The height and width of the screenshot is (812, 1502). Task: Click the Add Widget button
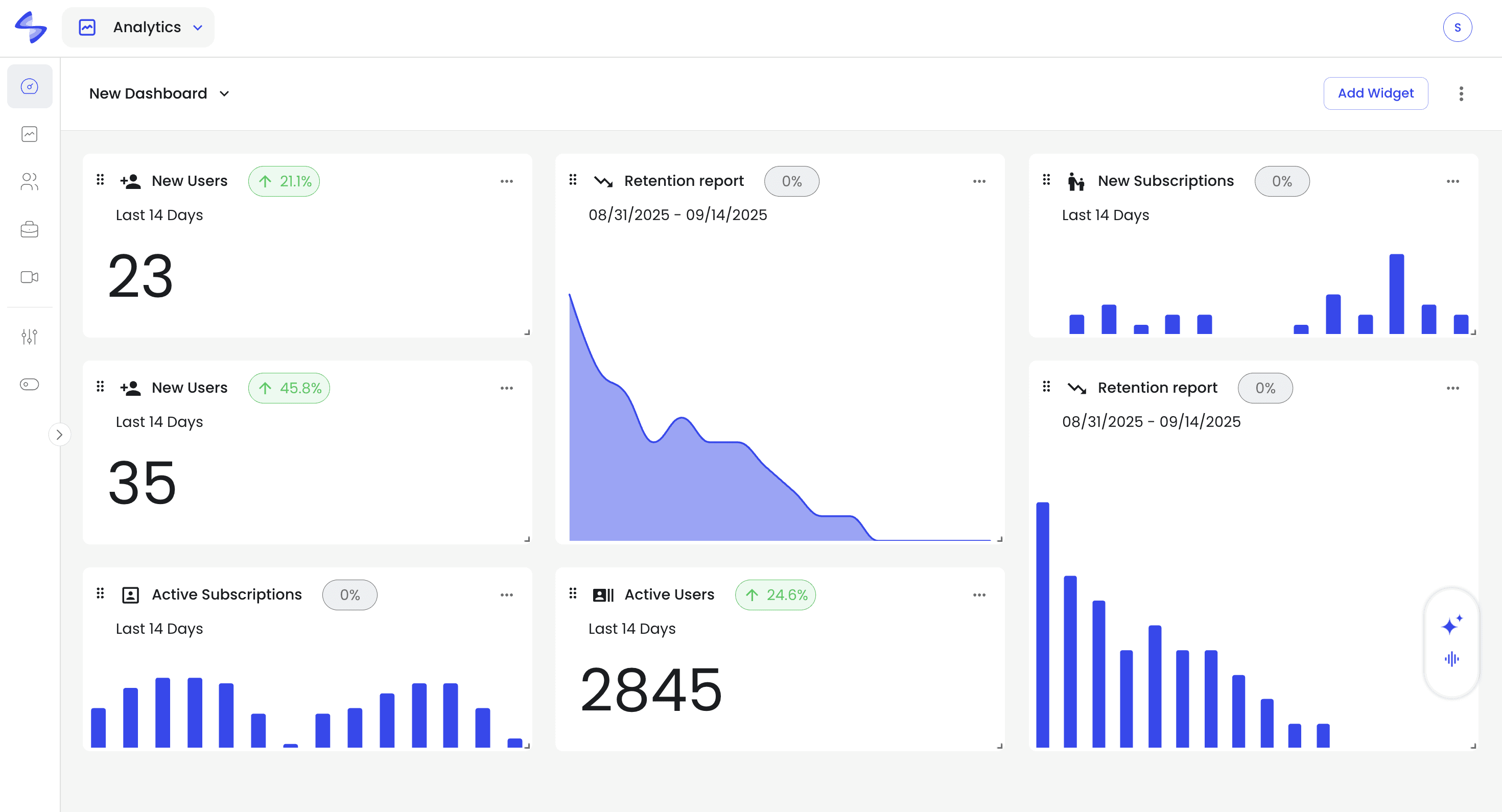coord(1375,93)
